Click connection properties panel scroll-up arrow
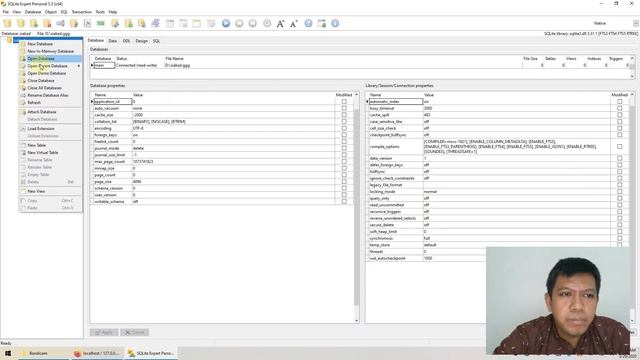The height and width of the screenshot is (360, 640). pyautogui.click(x=632, y=95)
